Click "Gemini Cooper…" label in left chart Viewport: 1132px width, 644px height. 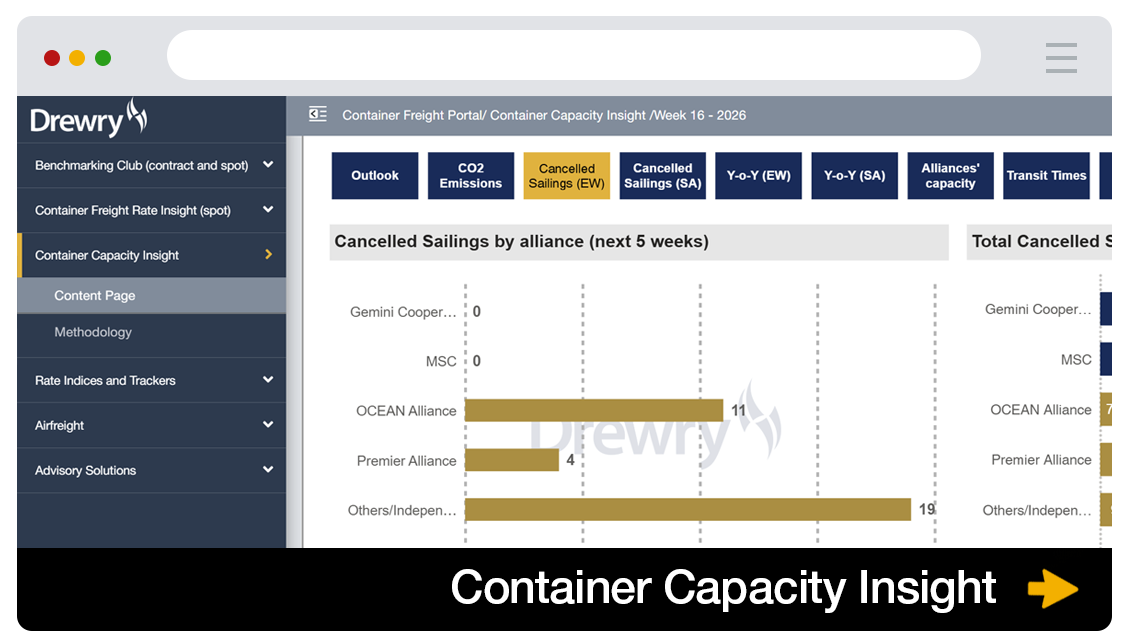tap(403, 312)
